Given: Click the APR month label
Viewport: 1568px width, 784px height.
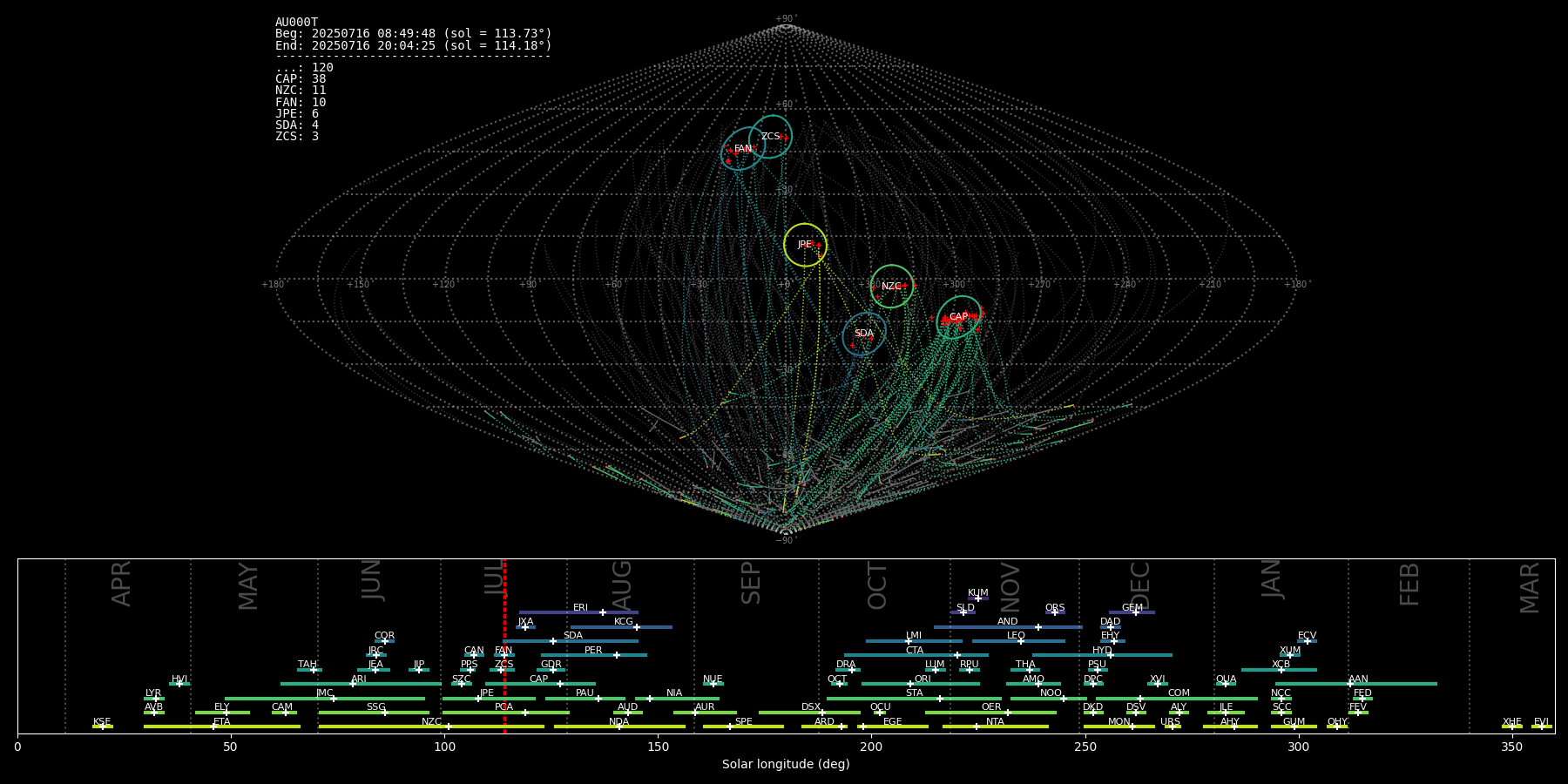Looking at the screenshot, I should click(122, 584).
